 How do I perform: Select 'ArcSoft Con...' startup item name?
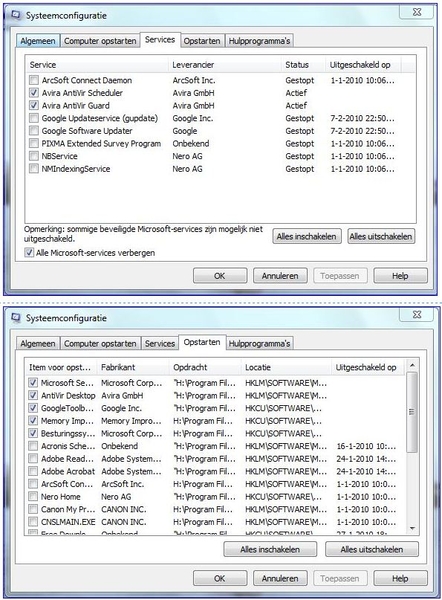67,484
